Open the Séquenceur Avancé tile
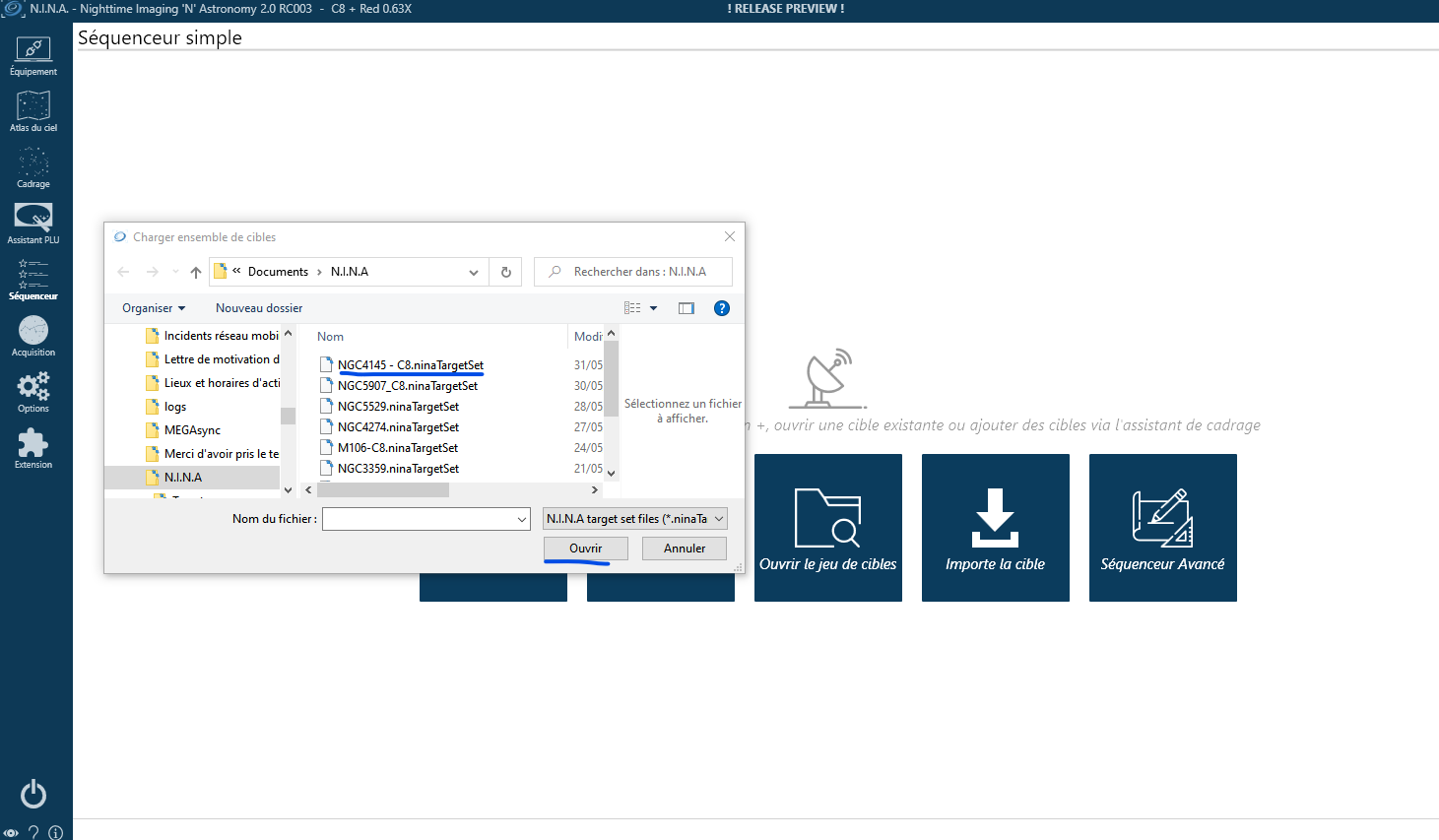Image resolution: width=1439 pixels, height=840 pixels. coord(1163,528)
